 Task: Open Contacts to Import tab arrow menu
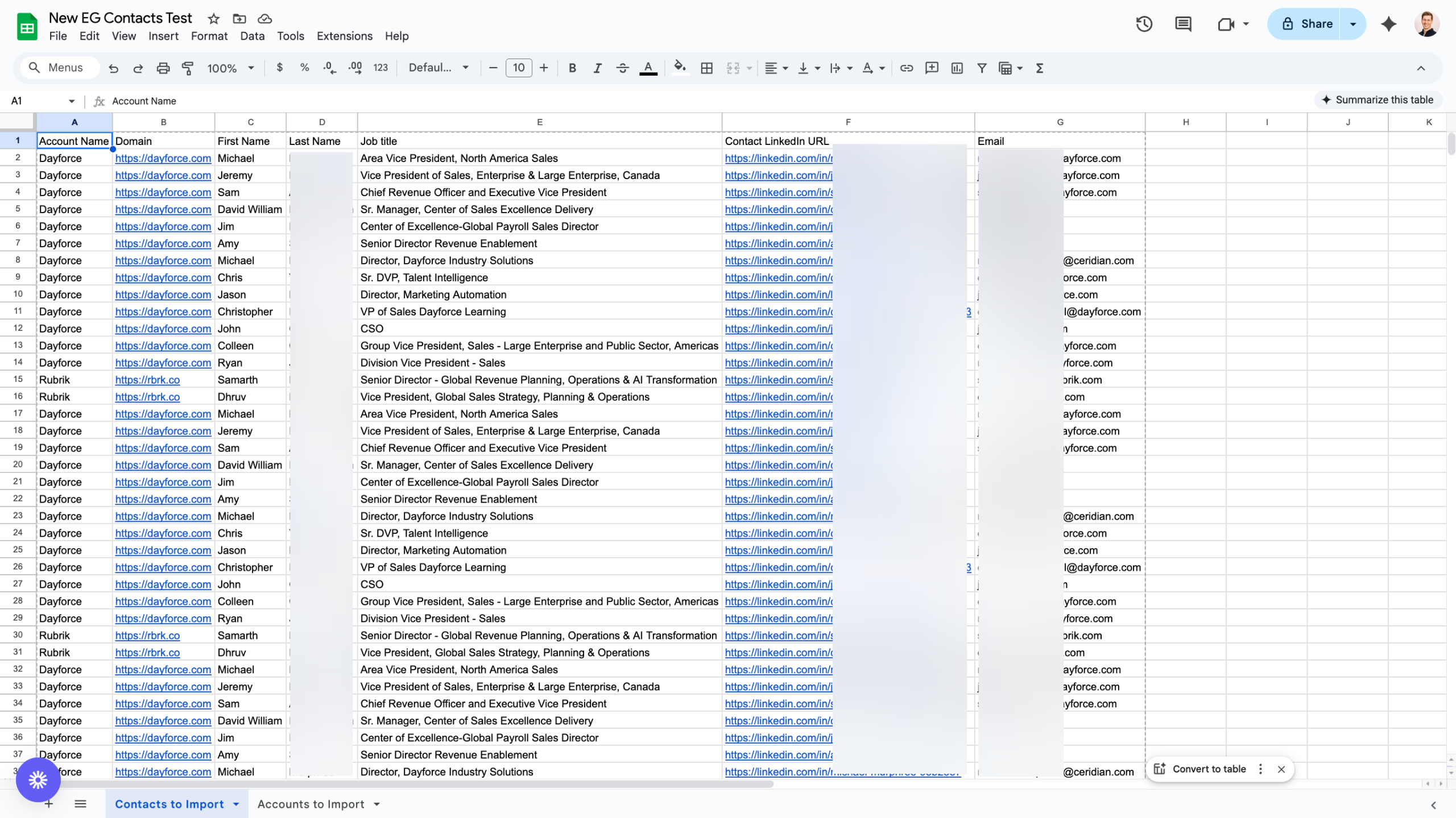pos(236,804)
